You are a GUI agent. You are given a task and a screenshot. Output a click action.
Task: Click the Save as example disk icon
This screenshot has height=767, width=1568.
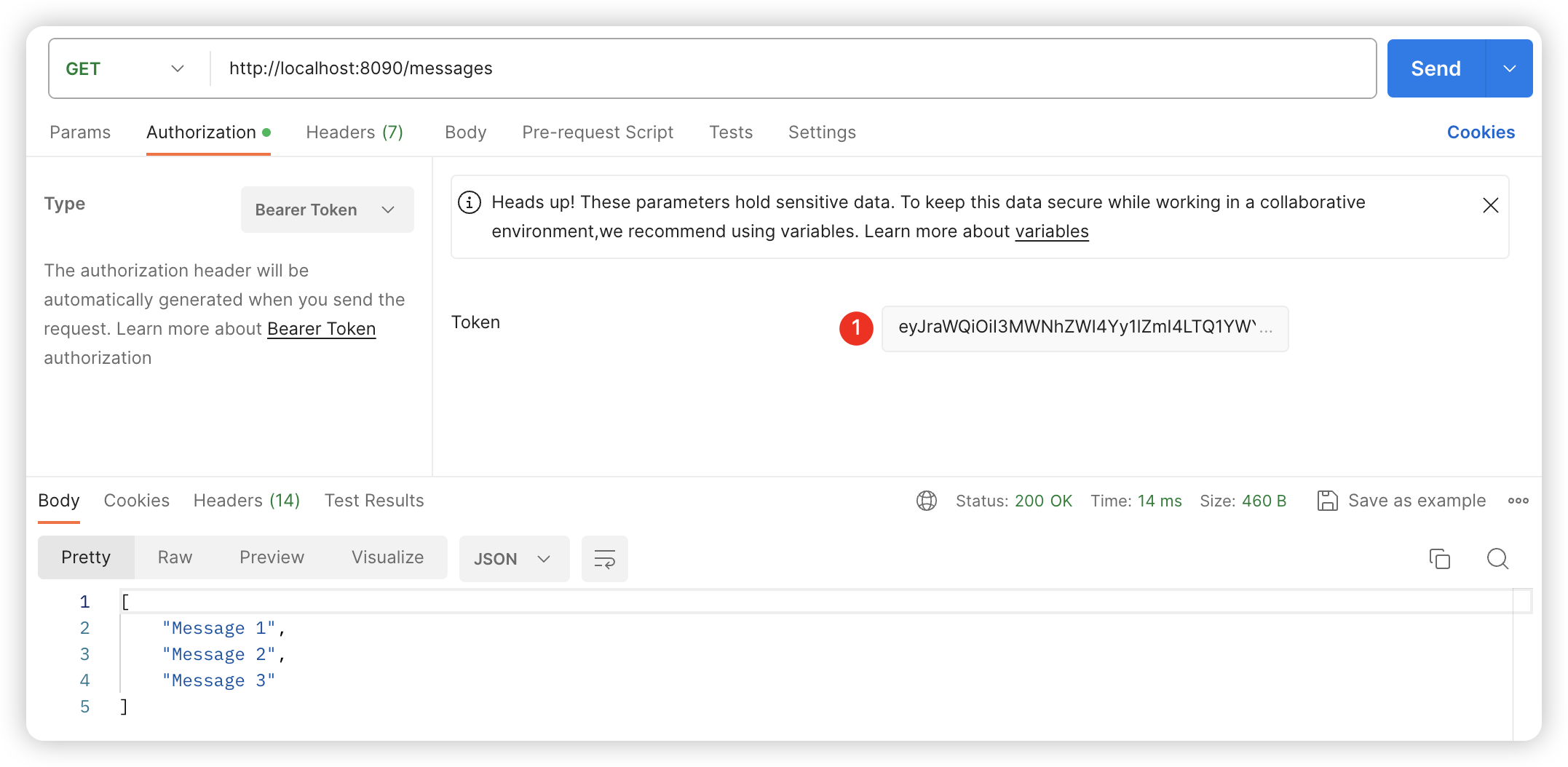coord(1327,501)
